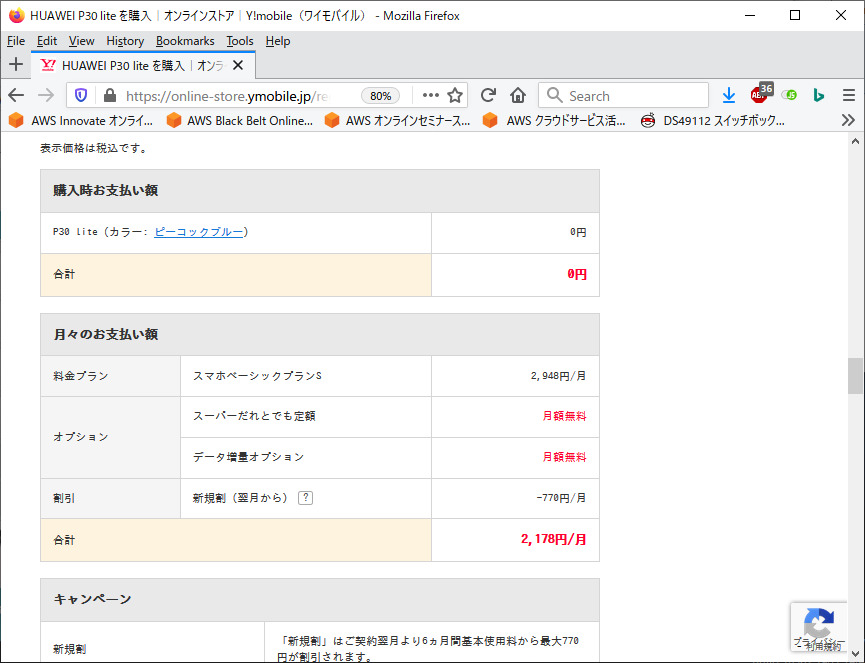Click the 新規割 question mark help button
The height and width of the screenshot is (663, 865).
305,498
